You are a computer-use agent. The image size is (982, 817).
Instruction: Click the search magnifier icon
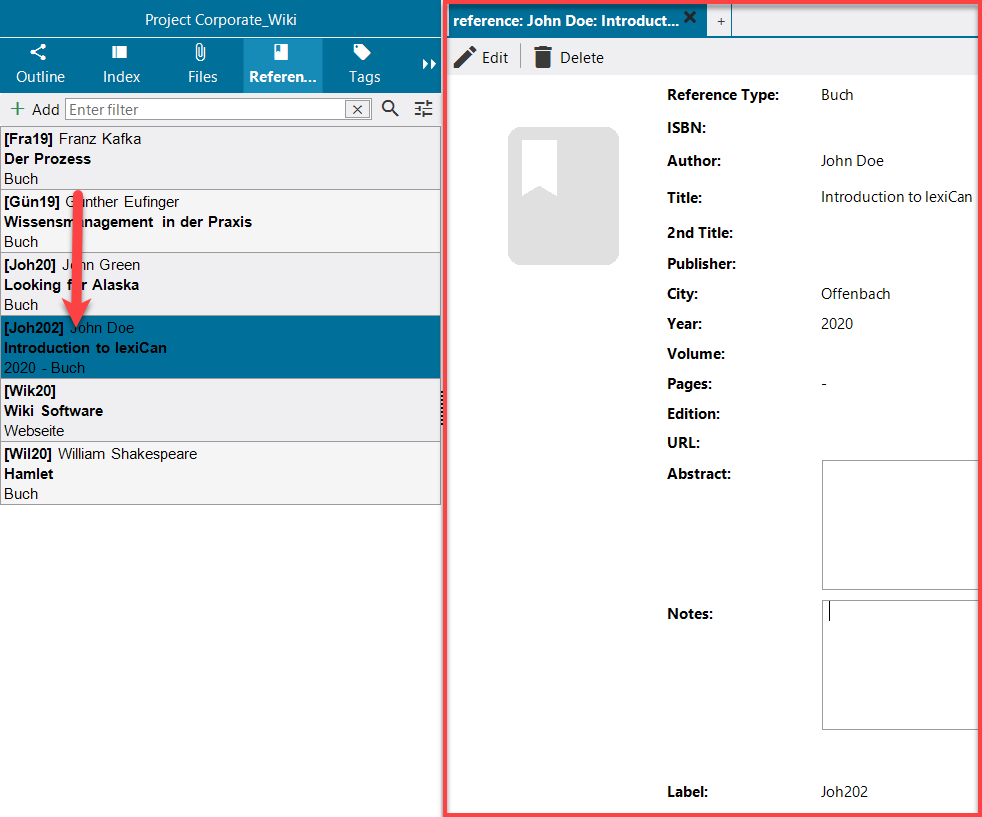click(x=390, y=109)
